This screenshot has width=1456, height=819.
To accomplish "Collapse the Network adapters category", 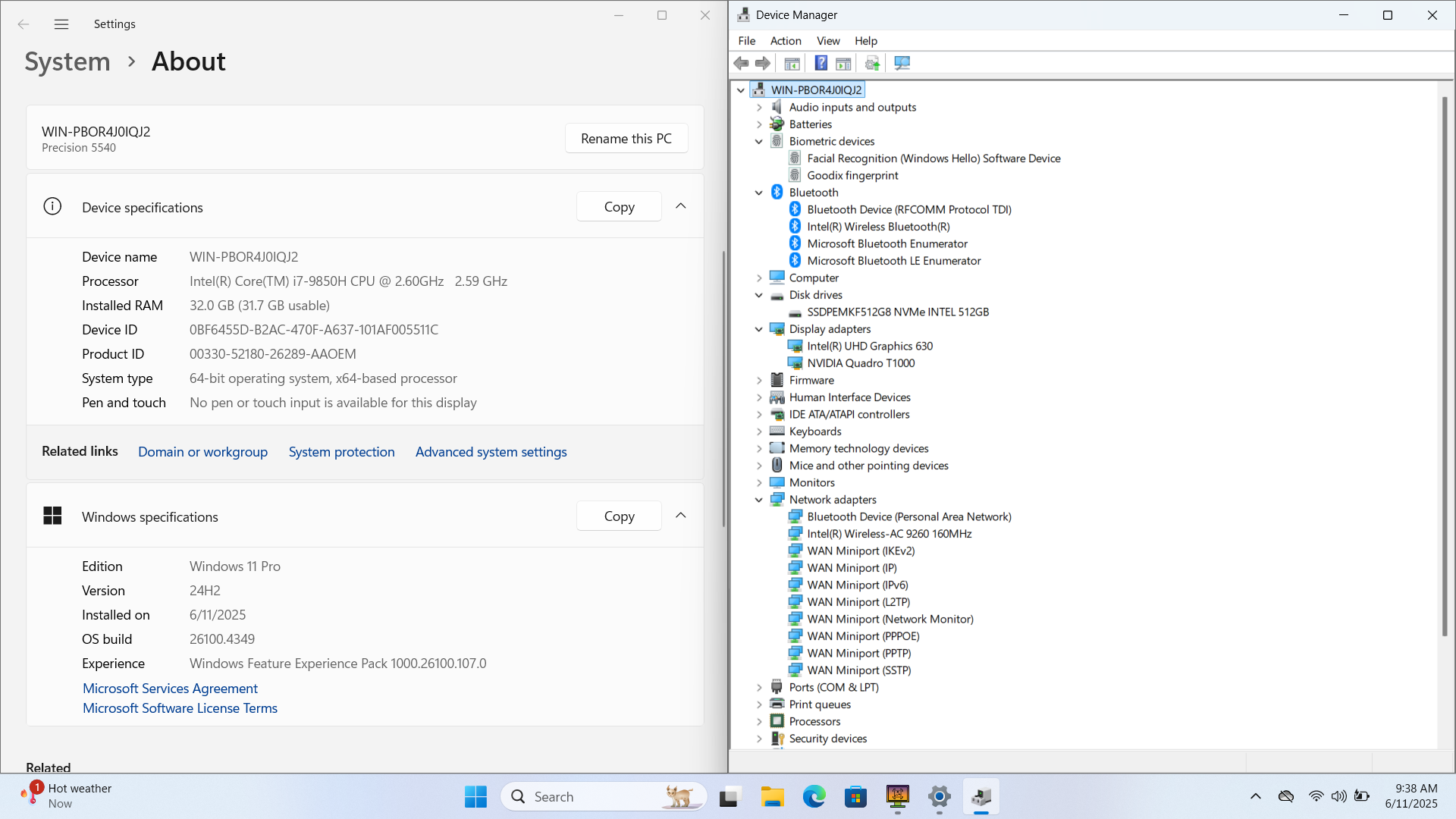I will [x=759, y=500].
